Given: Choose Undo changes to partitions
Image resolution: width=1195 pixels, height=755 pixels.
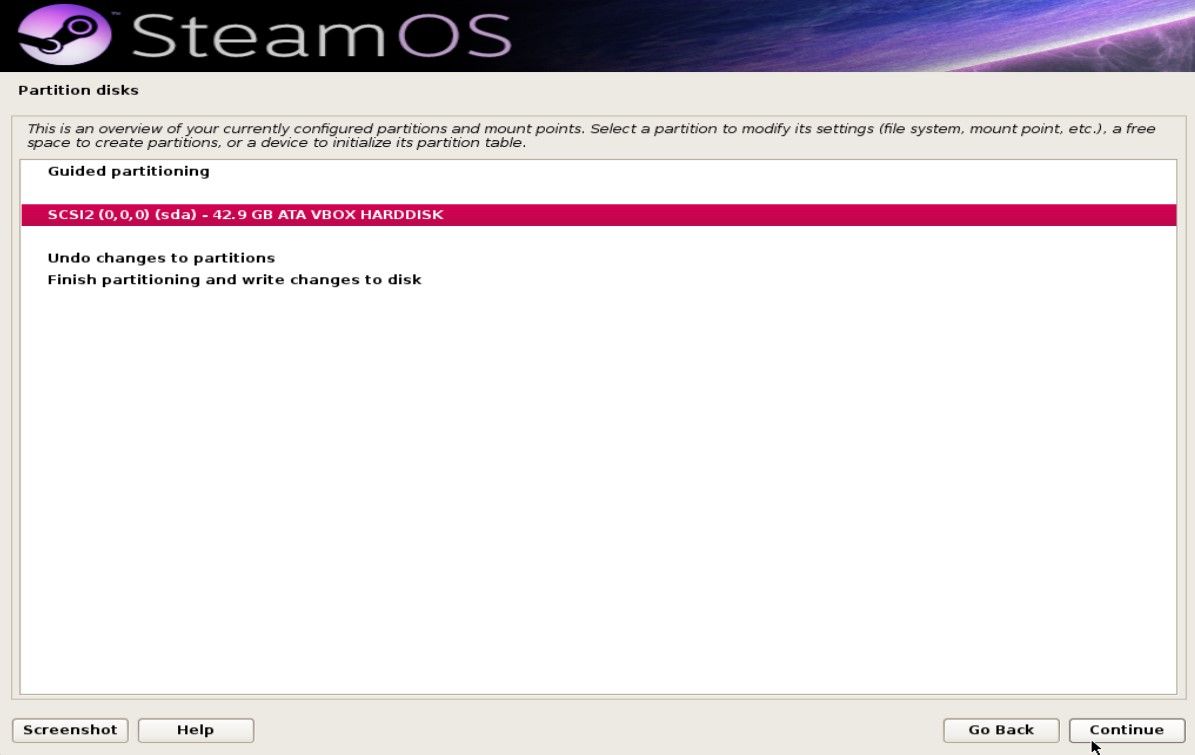Looking at the screenshot, I should [161, 257].
